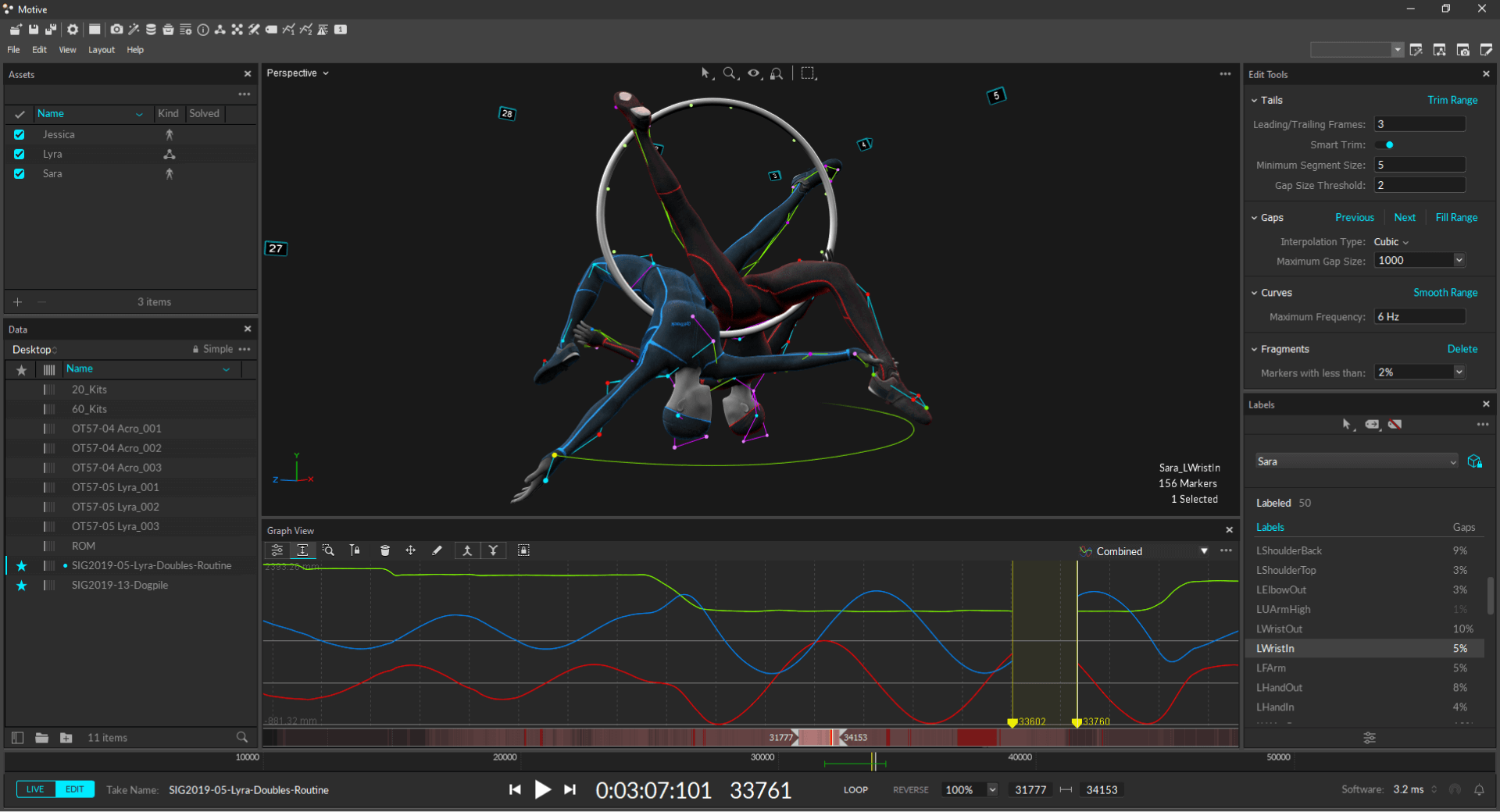Click the camera icon in main toolbar

tap(116, 30)
